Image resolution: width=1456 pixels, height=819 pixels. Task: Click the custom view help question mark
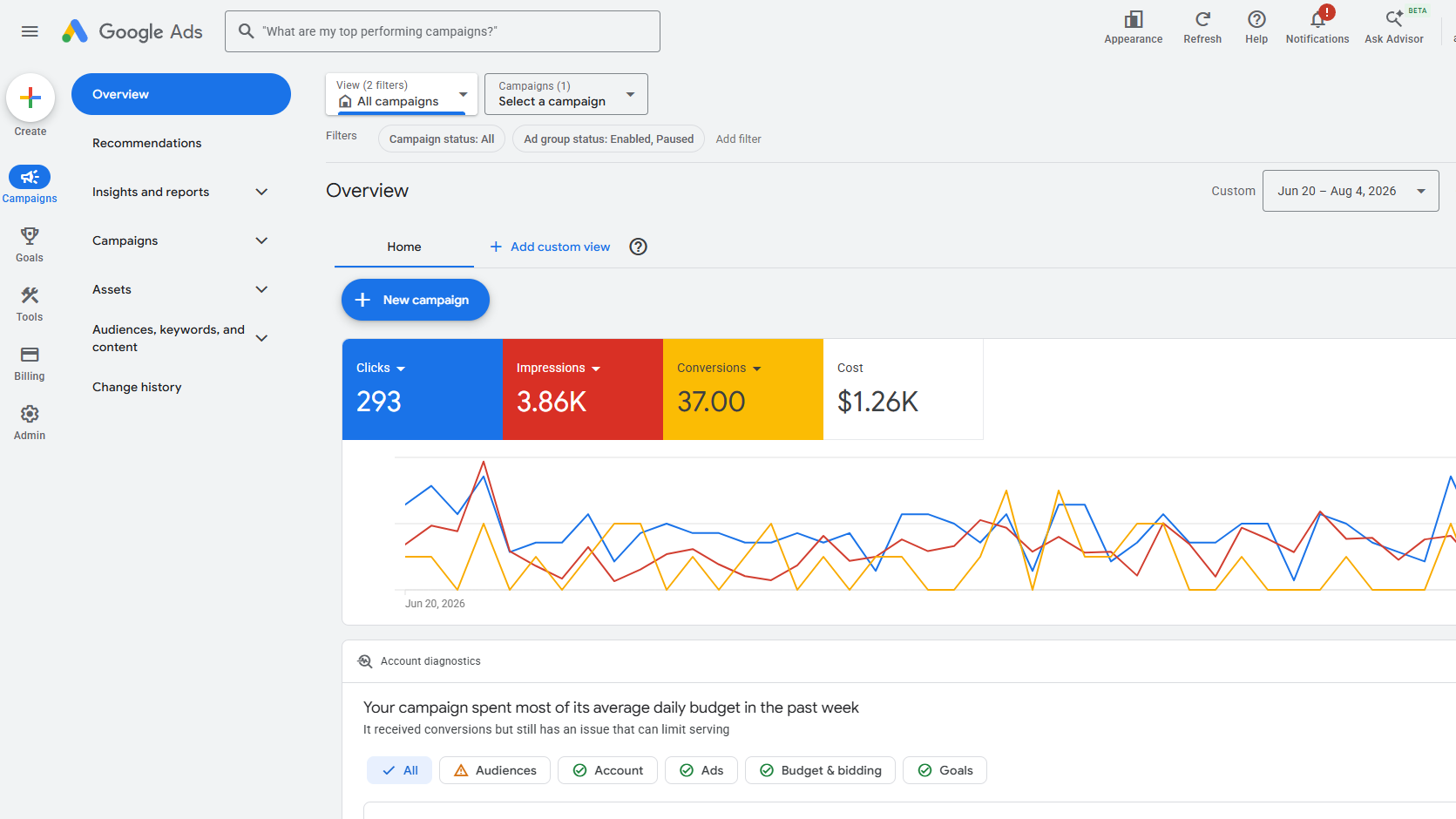coord(639,247)
